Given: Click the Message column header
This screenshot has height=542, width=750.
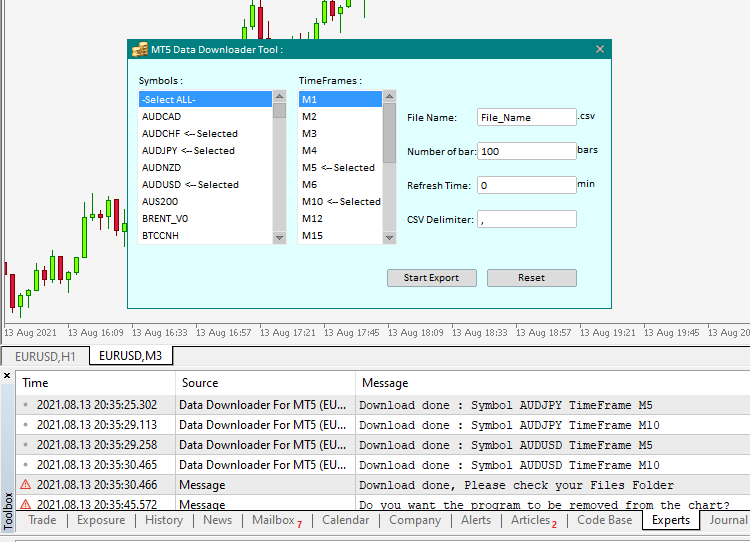Looking at the screenshot, I should click(552, 383).
